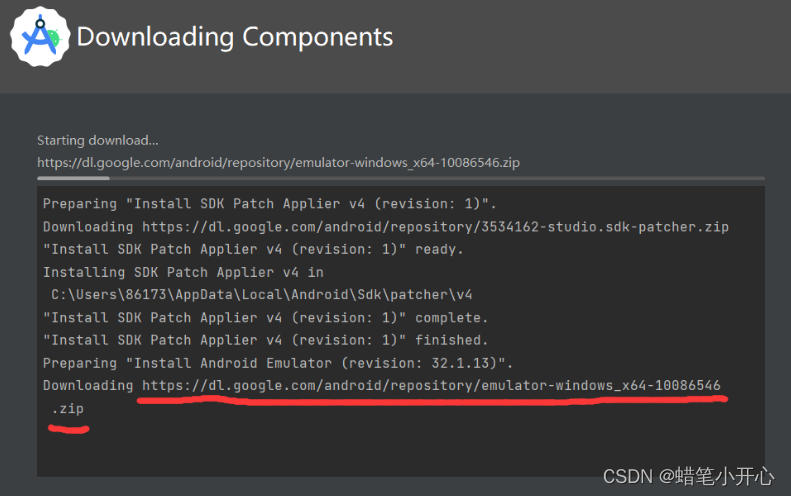Image resolution: width=791 pixels, height=496 pixels.
Task: Click the .zip text on last log line
Action: coord(68,408)
